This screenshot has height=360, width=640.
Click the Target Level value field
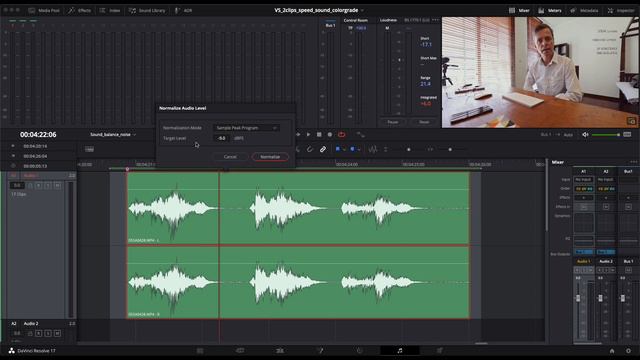point(222,138)
